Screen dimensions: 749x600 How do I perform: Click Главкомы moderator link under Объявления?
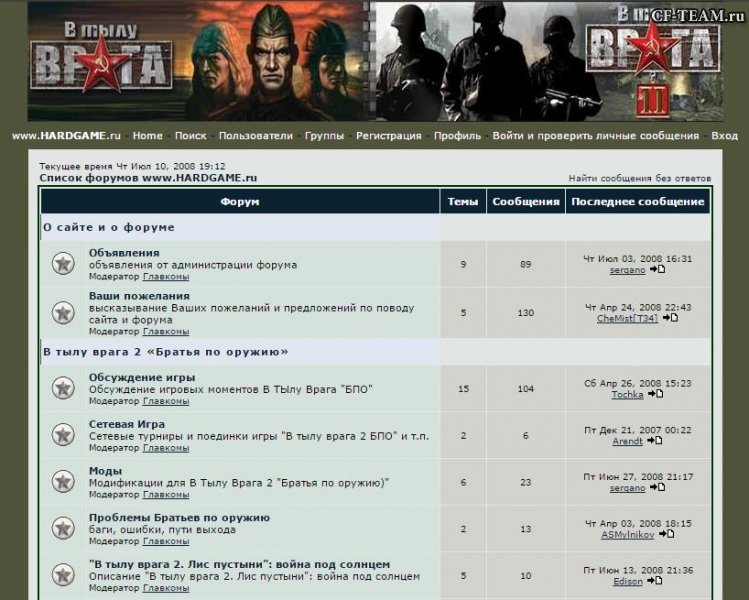166,277
